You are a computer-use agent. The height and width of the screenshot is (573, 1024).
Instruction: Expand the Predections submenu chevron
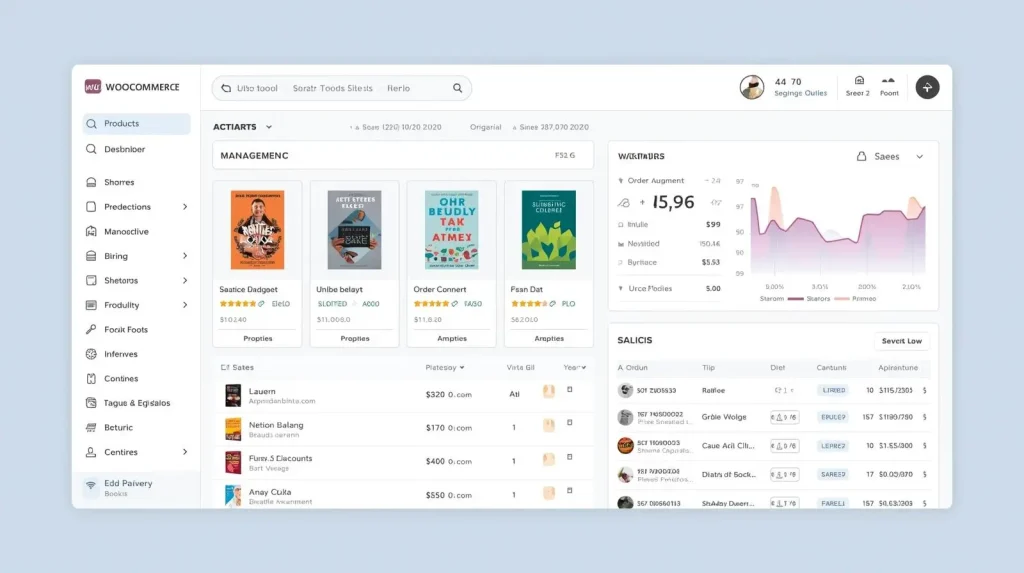tap(185, 206)
